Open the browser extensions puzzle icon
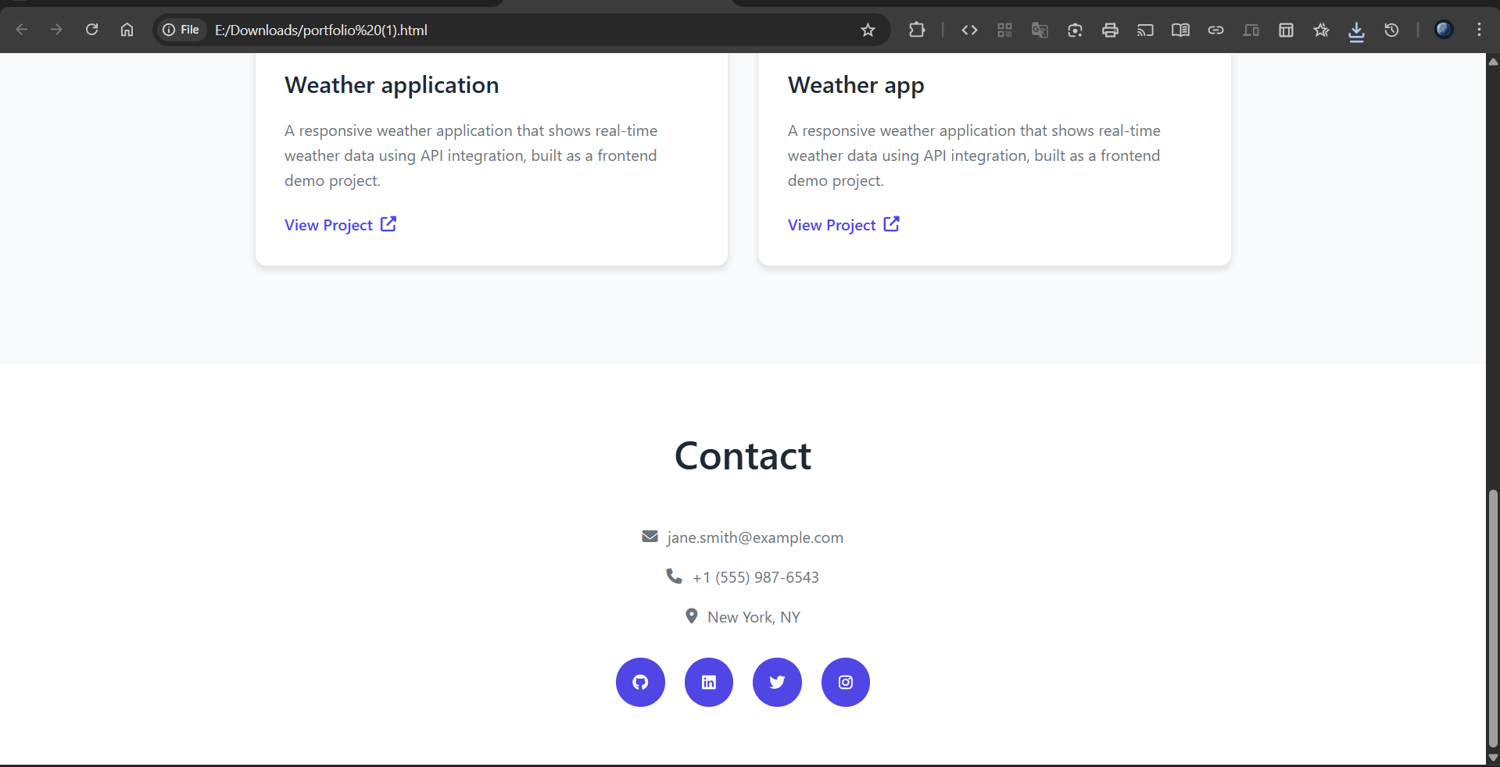1500x767 pixels. click(917, 30)
